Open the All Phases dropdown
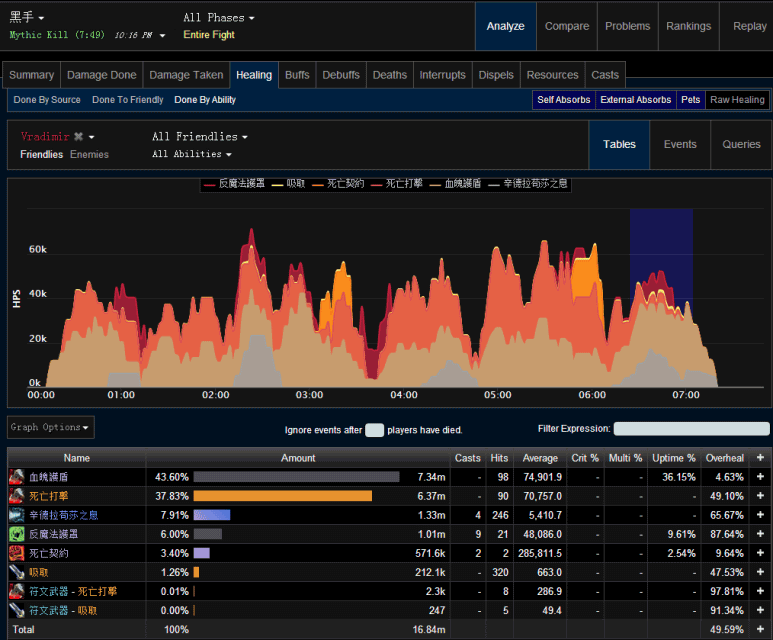 pyautogui.click(x=219, y=18)
